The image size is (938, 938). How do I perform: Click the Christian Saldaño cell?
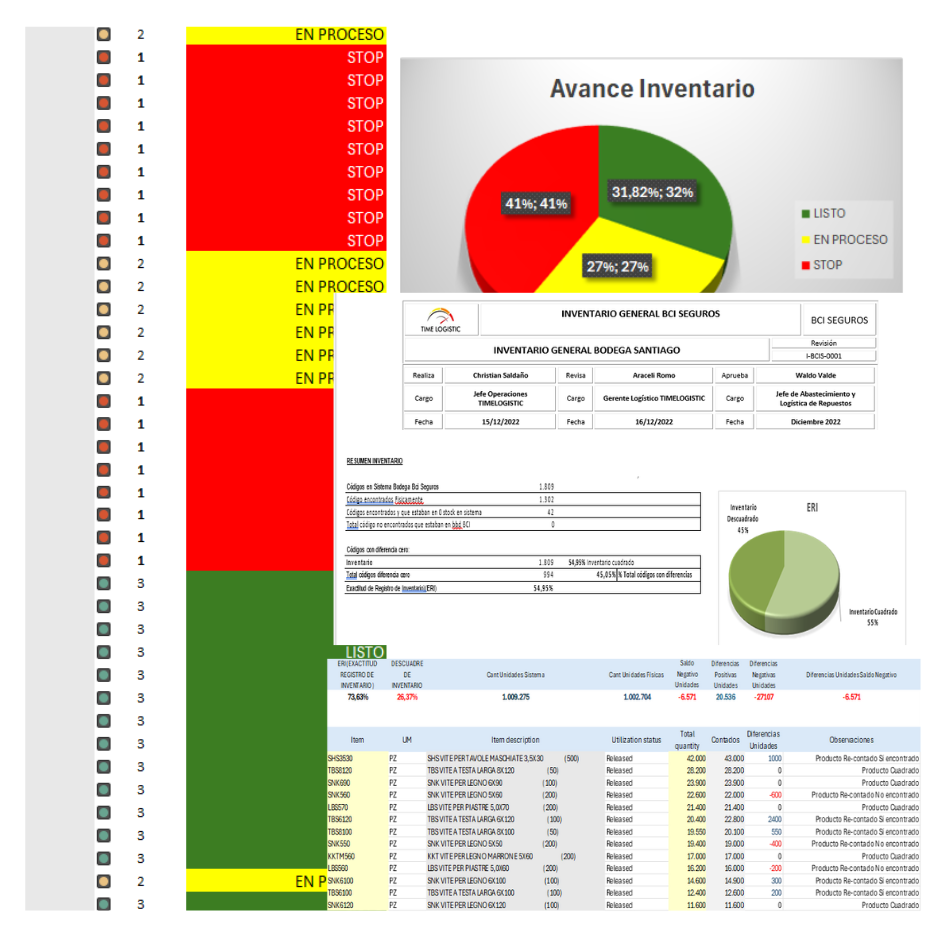pos(499,375)
